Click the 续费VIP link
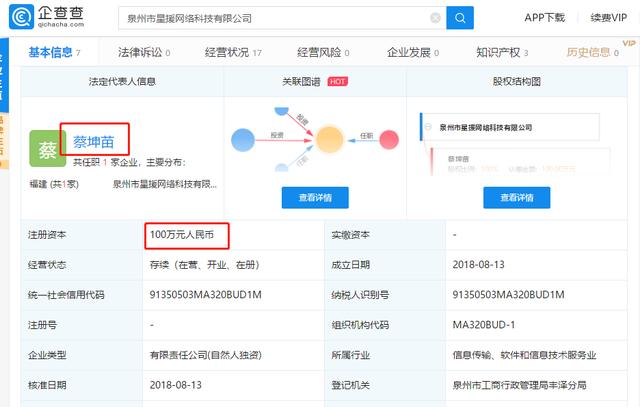Screen dimensions: 640x407 tap(609, 18)
